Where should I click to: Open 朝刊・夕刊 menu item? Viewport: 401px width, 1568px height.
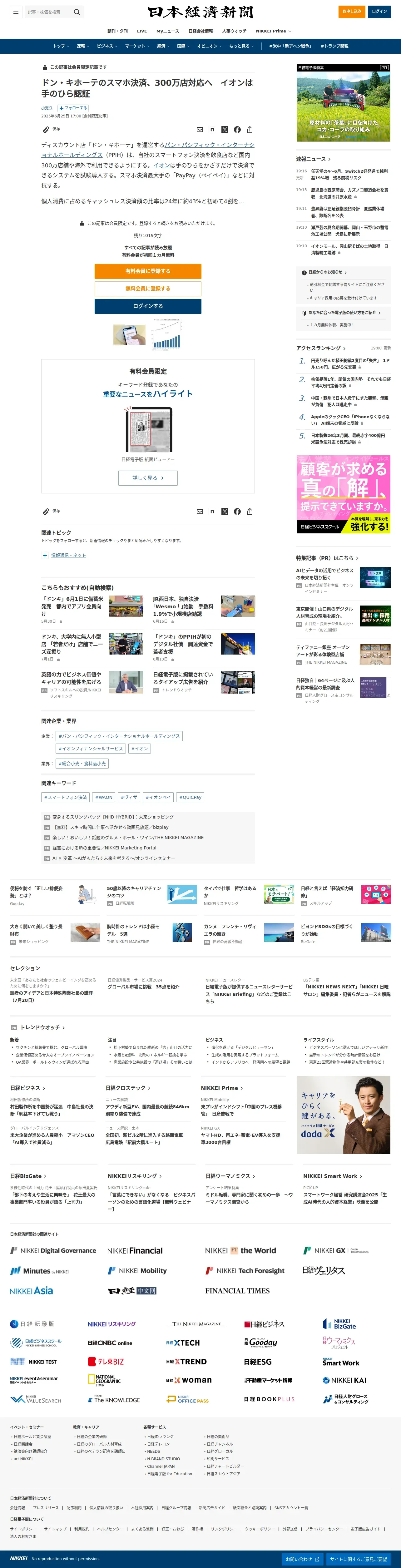117,31
